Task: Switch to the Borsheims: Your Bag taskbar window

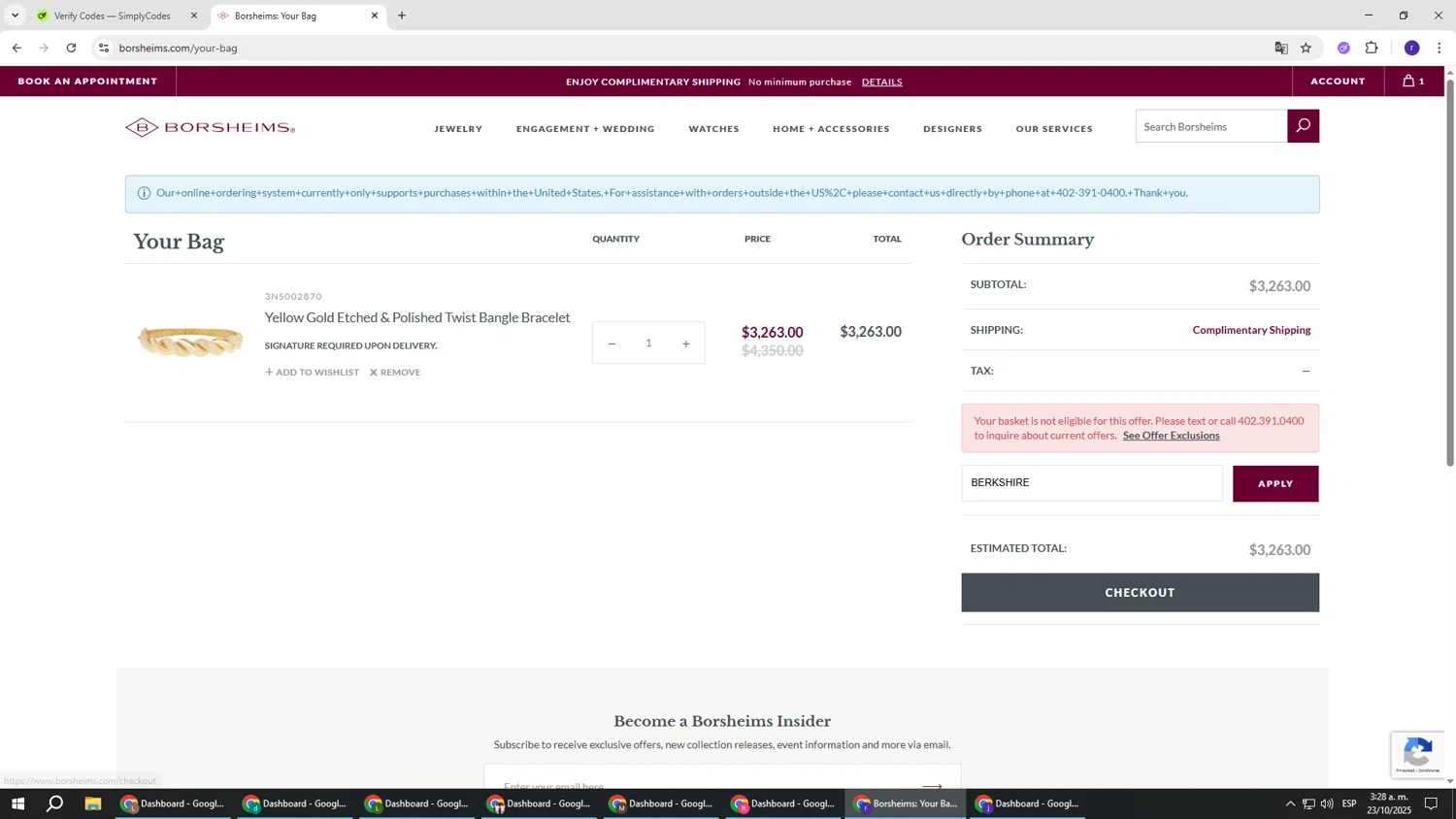Action: 906,803
